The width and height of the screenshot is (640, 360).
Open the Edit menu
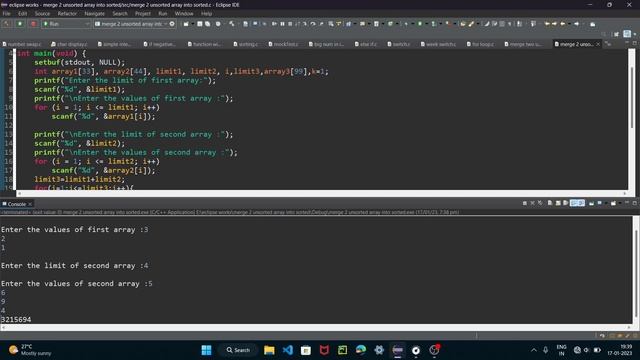coord(22,13)
